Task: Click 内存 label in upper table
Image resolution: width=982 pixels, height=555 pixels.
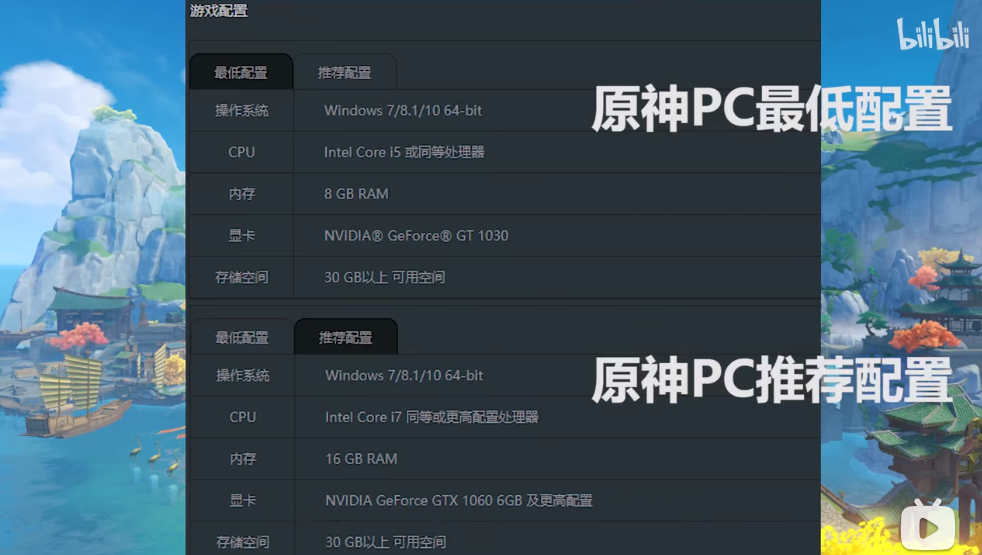Action: click(242, 194)
